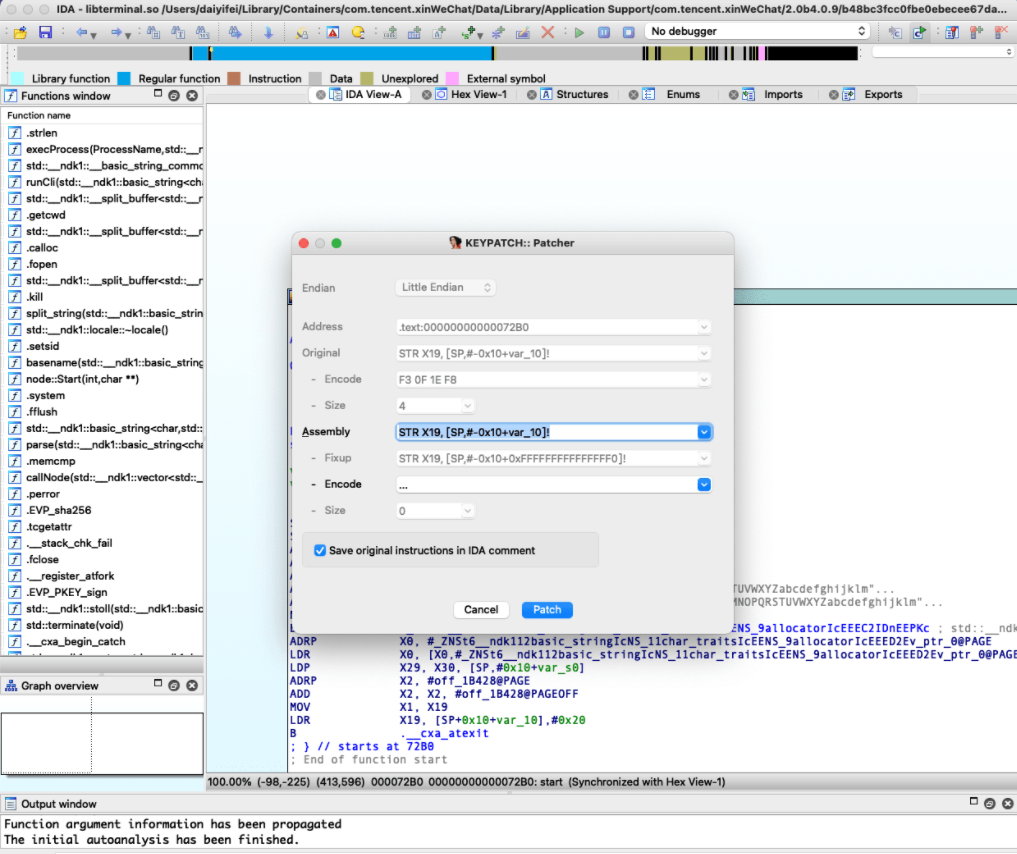Open the Endian dropdown

coord(446,287)
